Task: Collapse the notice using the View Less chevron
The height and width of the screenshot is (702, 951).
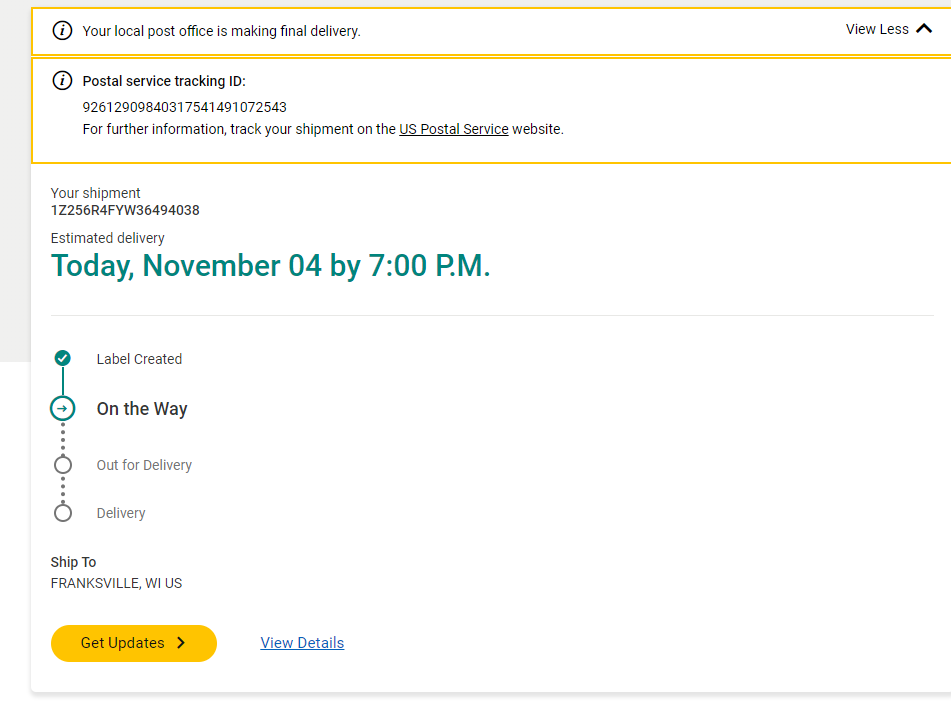Action: click(x=924, y=29)
